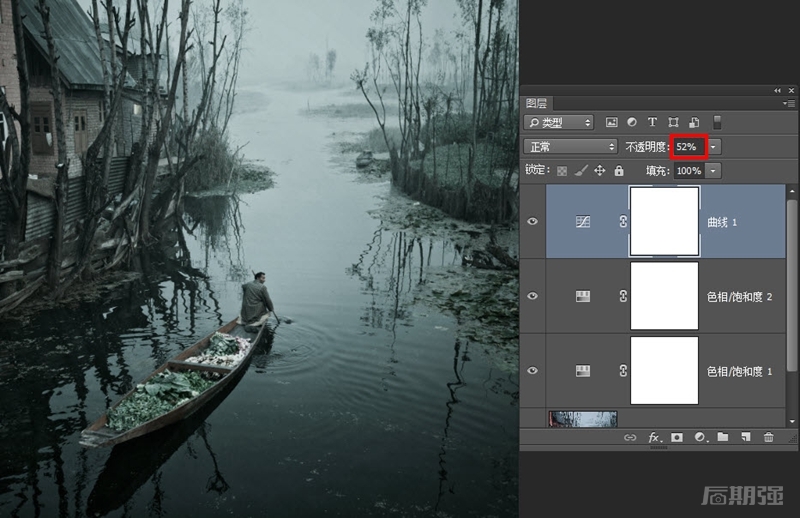Filter layers by type (T) icon
This screenshot has width=800, height=518.
(x=653, y=122)
